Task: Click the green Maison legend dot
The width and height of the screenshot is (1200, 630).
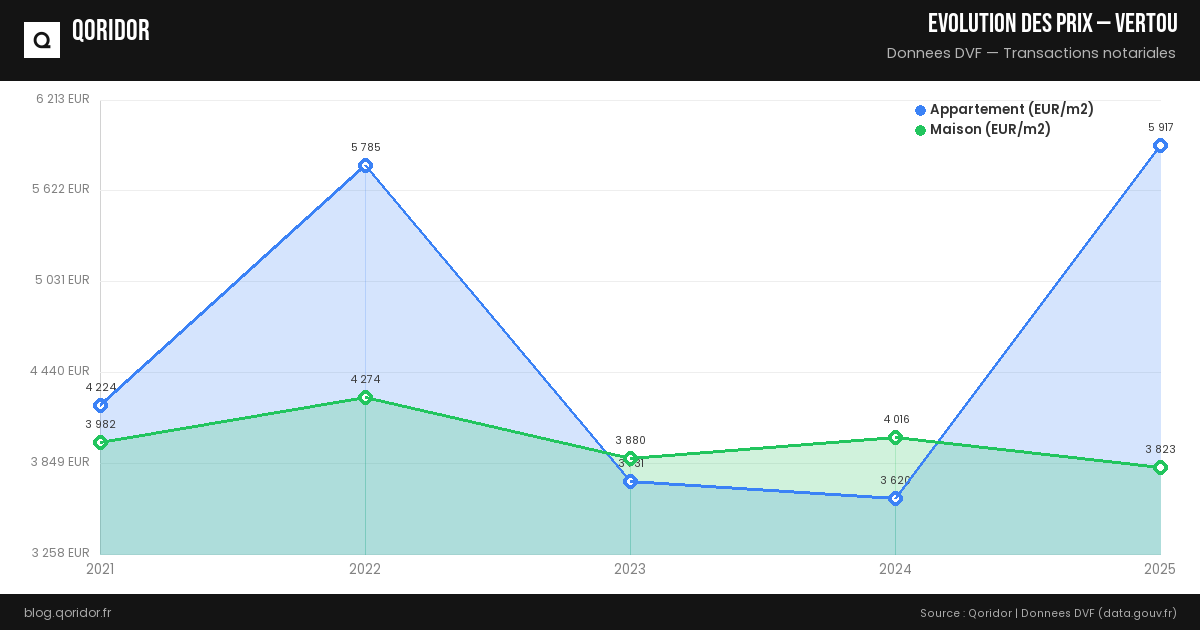Action: [920, 130]
